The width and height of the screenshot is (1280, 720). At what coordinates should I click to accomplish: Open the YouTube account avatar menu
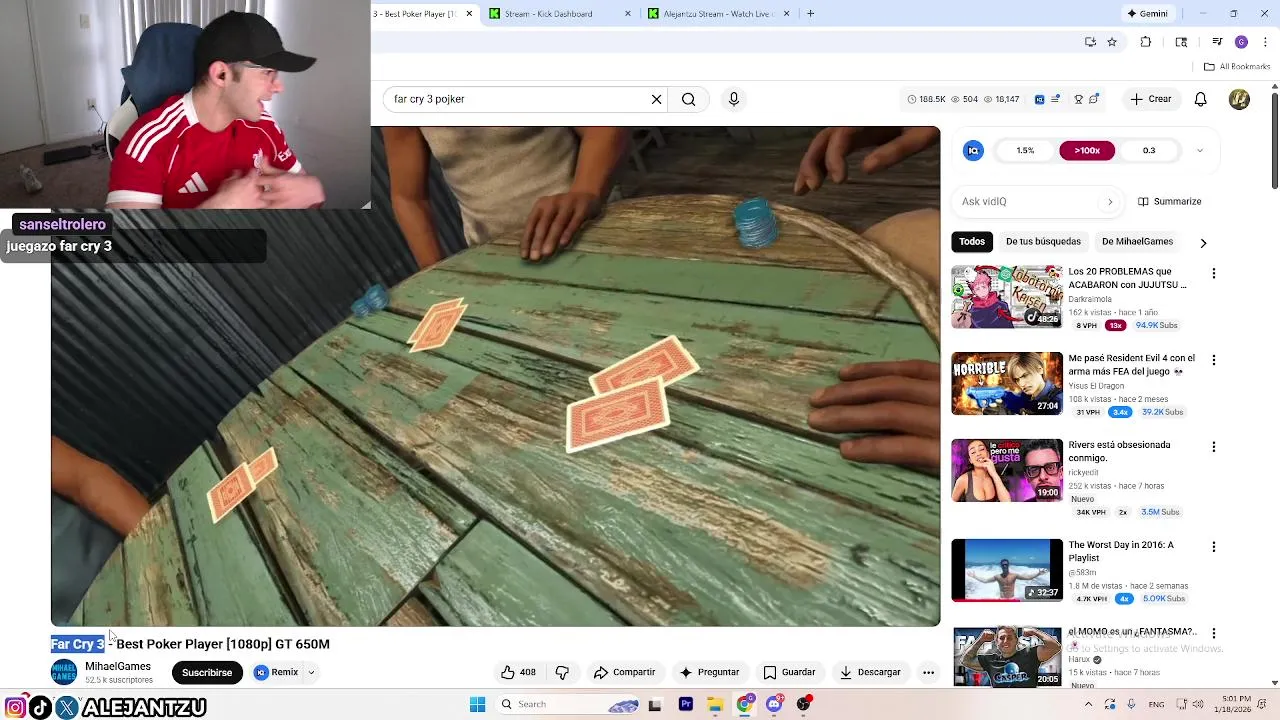click(x=1239, y=99)
